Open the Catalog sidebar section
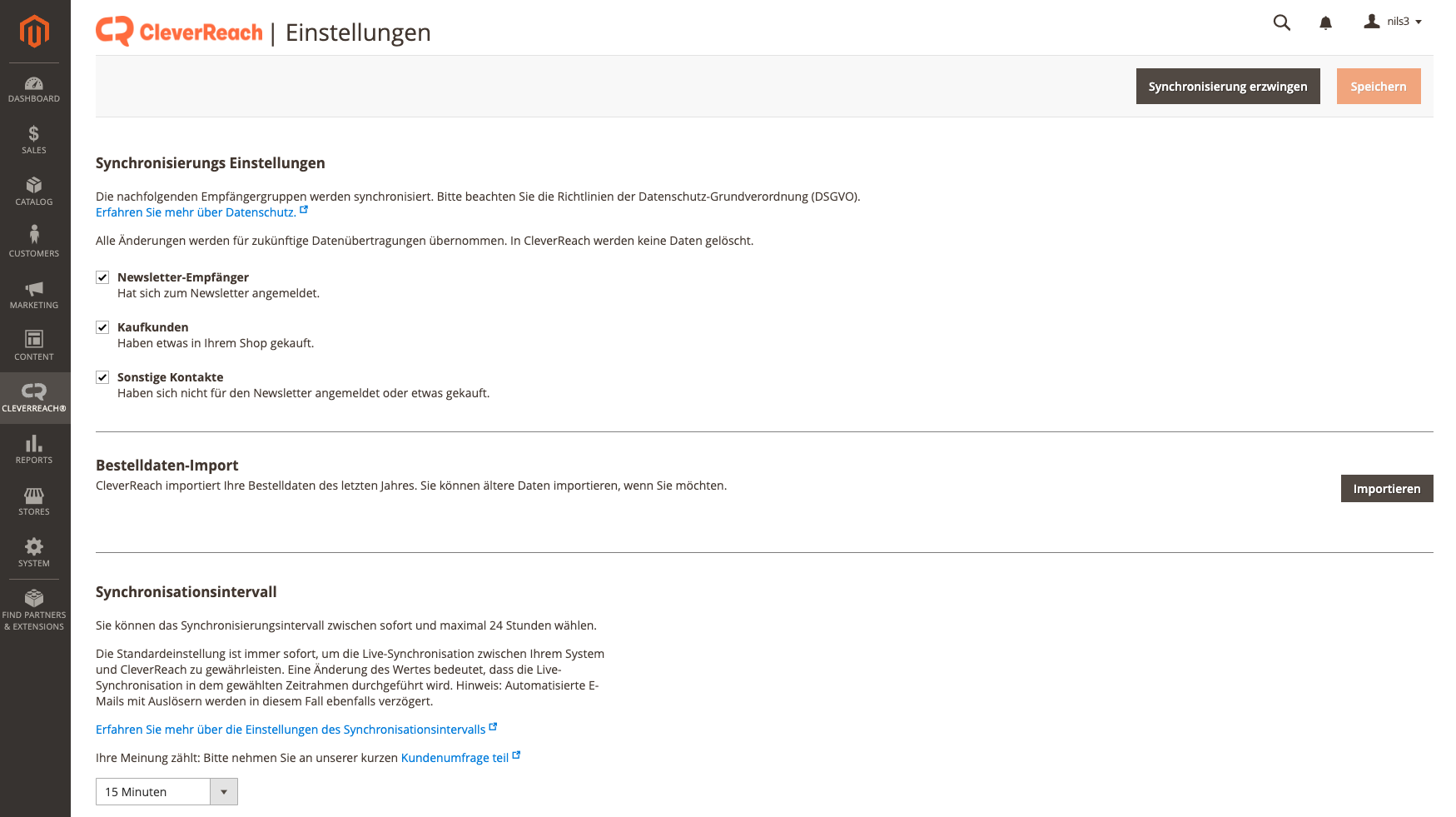 point(34,192)
